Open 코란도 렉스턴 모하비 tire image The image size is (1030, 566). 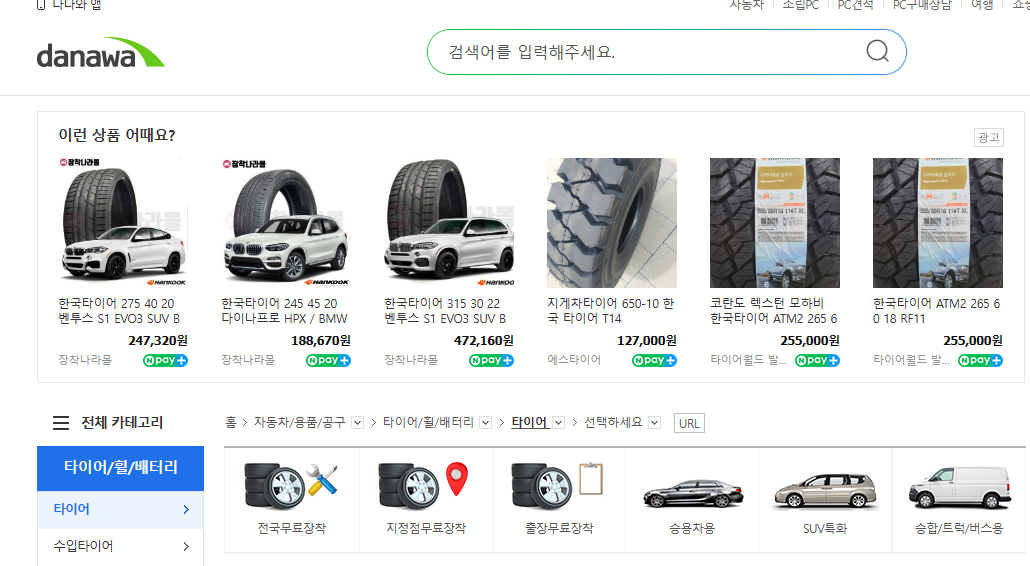click(774, 223)
